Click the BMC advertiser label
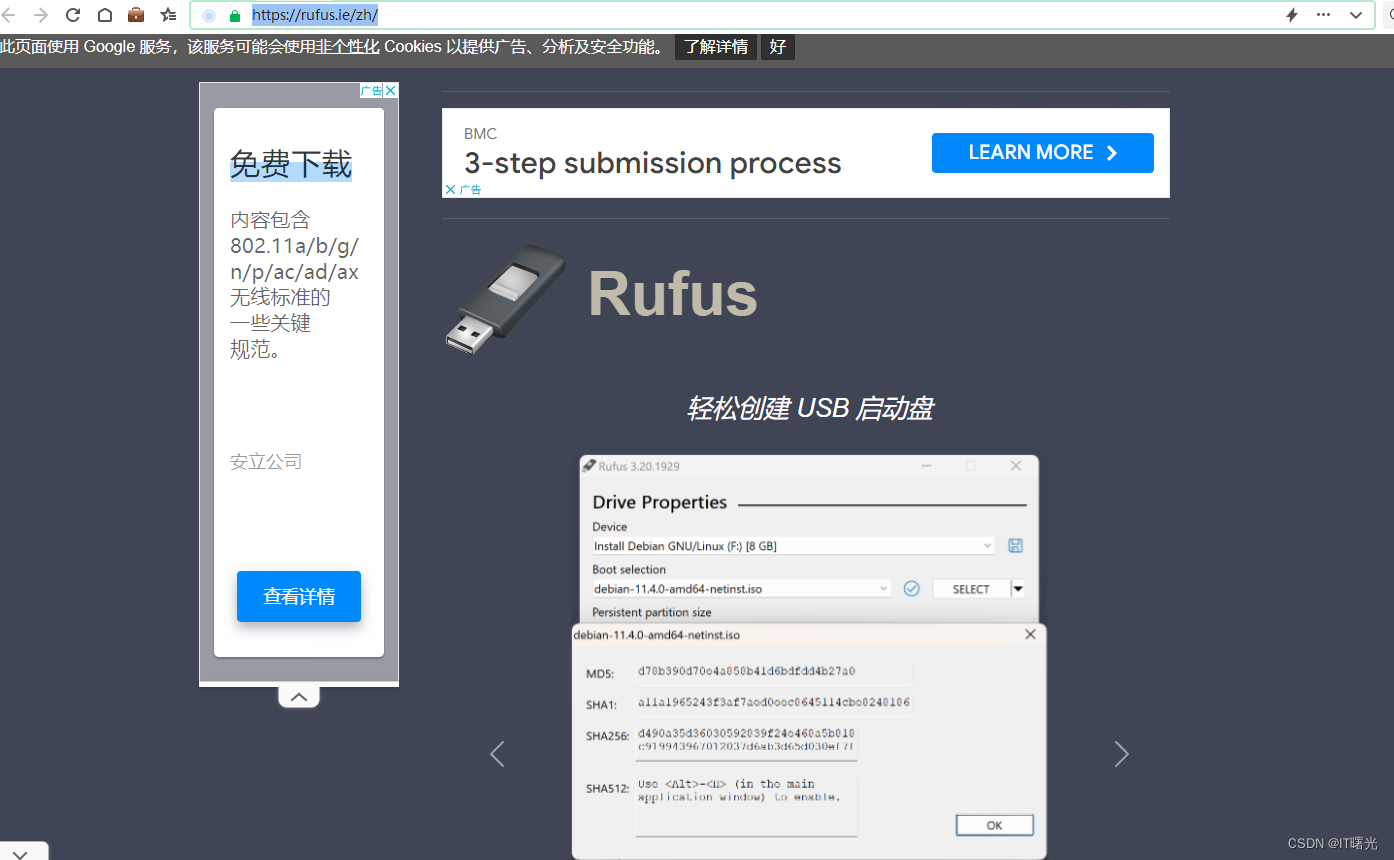Viewport: 1394px width, 860px height. (480, 134)
